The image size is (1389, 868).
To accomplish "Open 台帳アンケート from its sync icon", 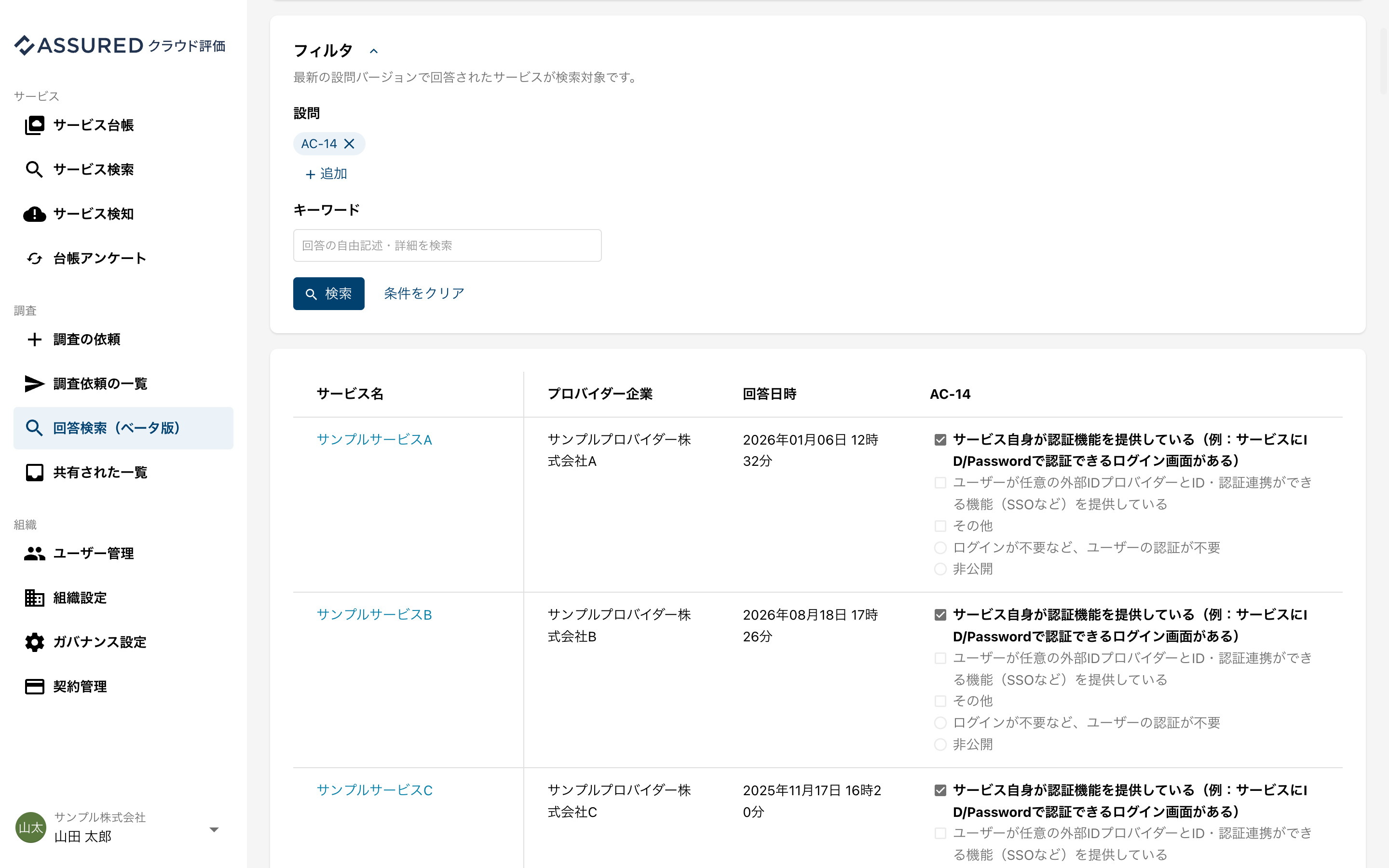I will coord(34,258).
